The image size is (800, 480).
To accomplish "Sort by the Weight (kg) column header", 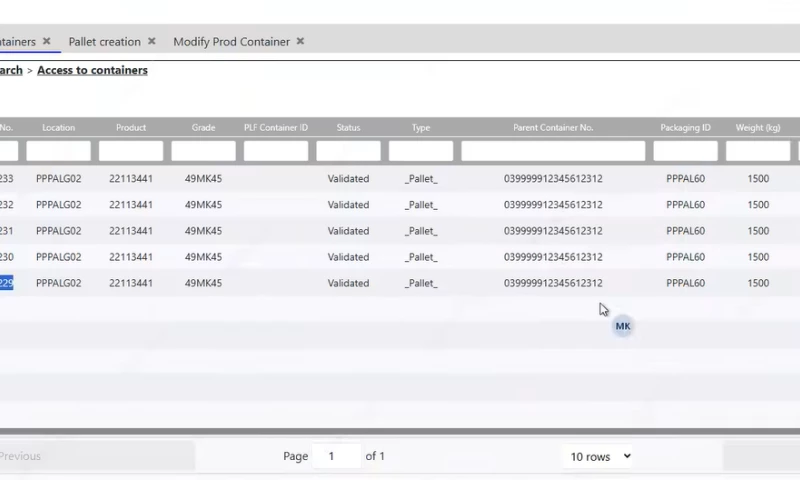I will point(758,128).
